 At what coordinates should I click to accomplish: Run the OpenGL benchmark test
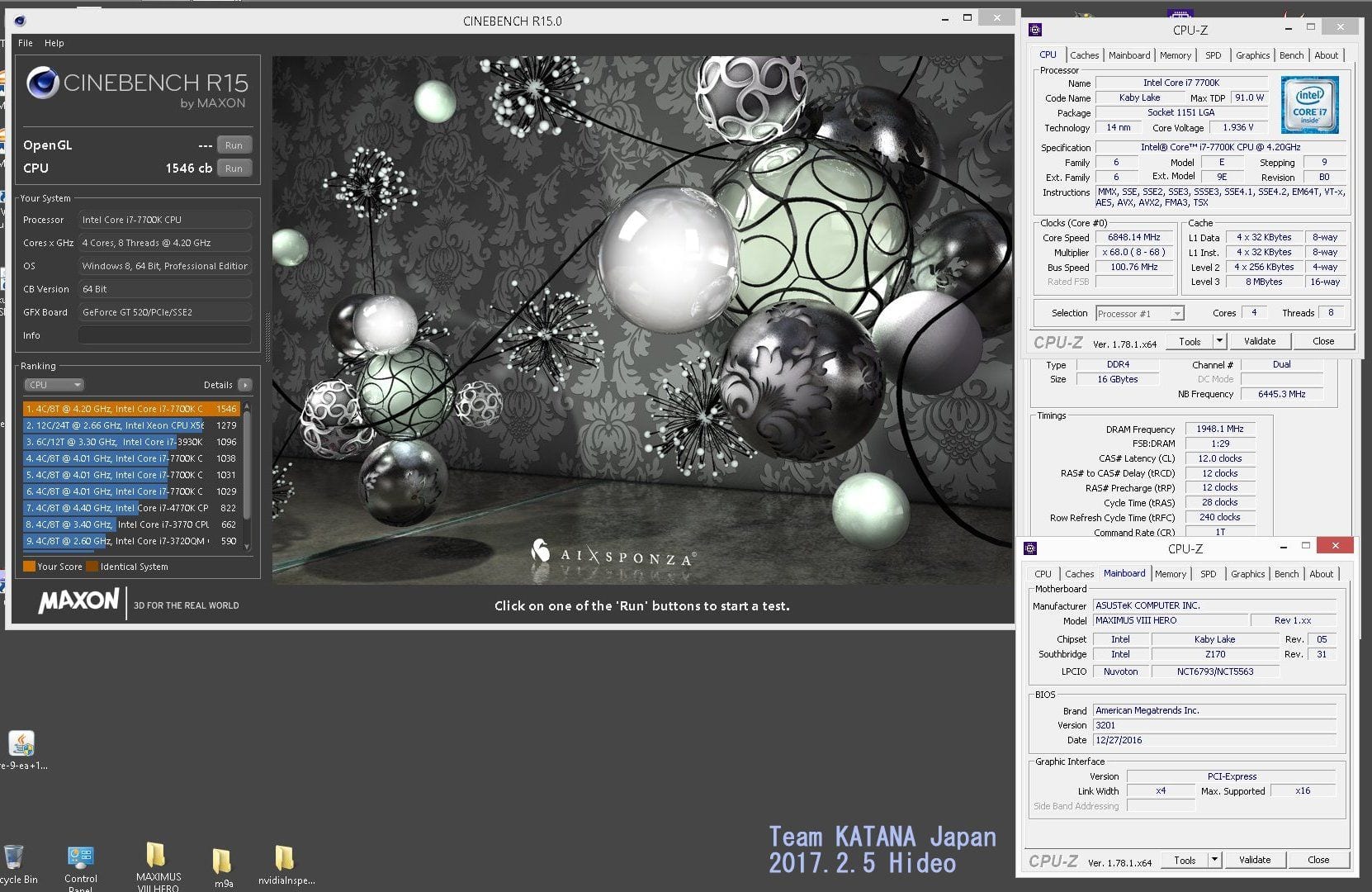point(234,145)
